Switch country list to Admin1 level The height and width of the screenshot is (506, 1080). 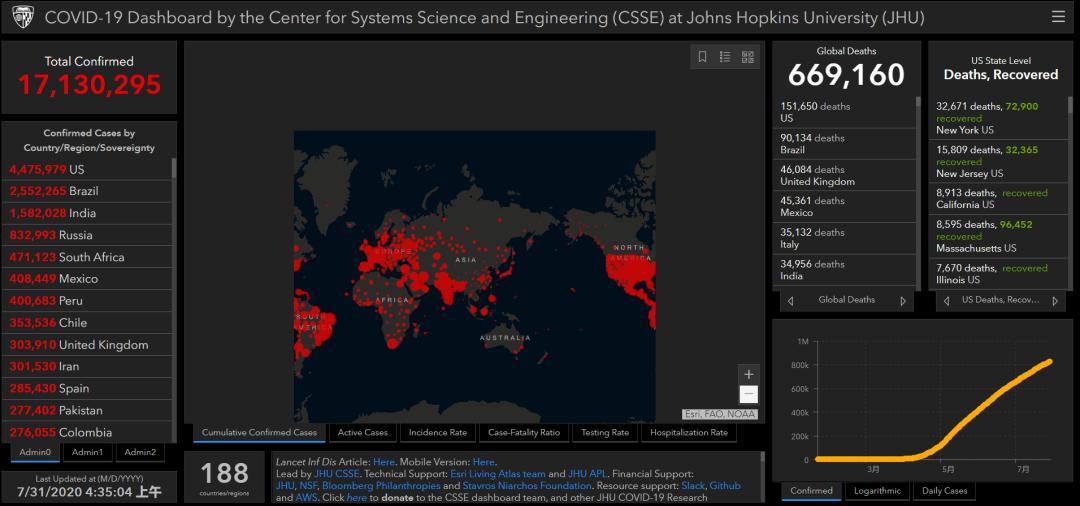tap(87, 452)
